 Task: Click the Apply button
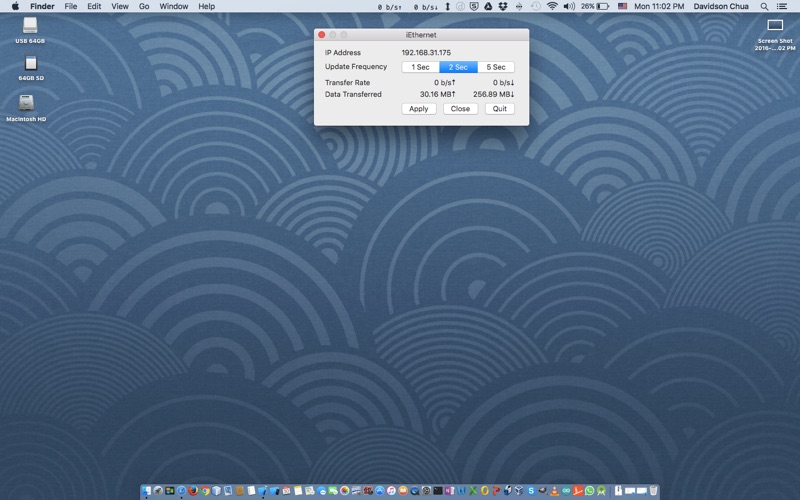pyautogui.click(x=419, y=109)
